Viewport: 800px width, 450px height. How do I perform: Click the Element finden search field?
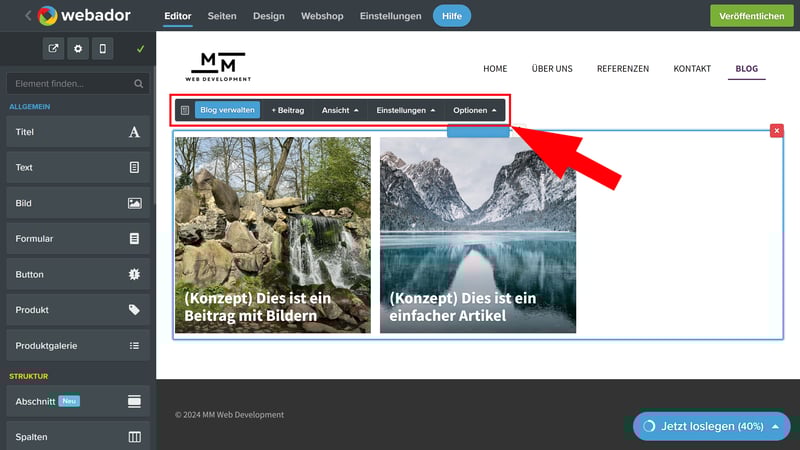(78, 84)
